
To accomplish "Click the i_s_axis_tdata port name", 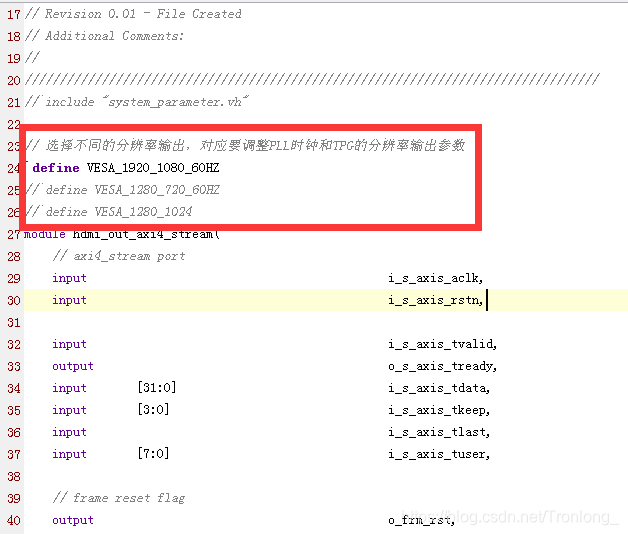I will click(439, 388).
